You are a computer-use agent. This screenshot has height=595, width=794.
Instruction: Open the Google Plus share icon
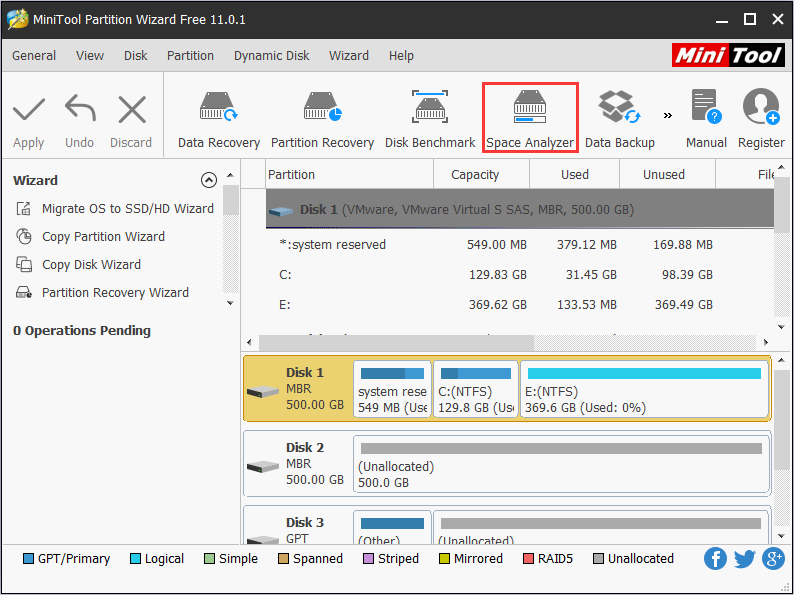click(774, 559)
